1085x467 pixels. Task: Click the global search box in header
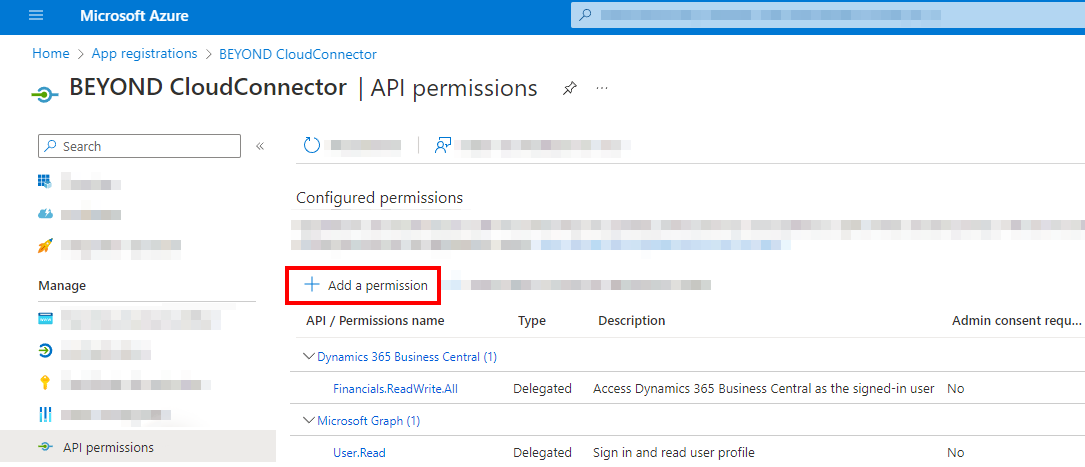coord(828,15)
